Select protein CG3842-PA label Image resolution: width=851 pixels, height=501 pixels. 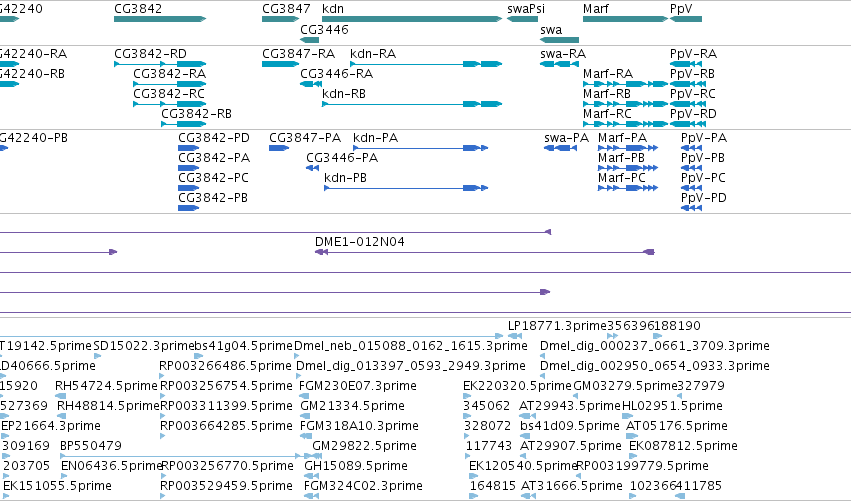pyautogui.click(x=214, y=158)
